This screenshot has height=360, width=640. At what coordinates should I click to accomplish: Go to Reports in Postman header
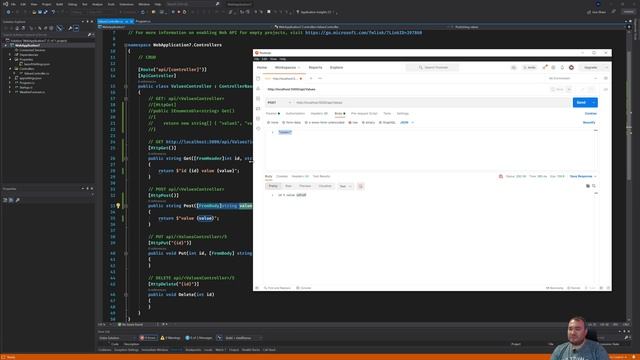tap(315, 67)
